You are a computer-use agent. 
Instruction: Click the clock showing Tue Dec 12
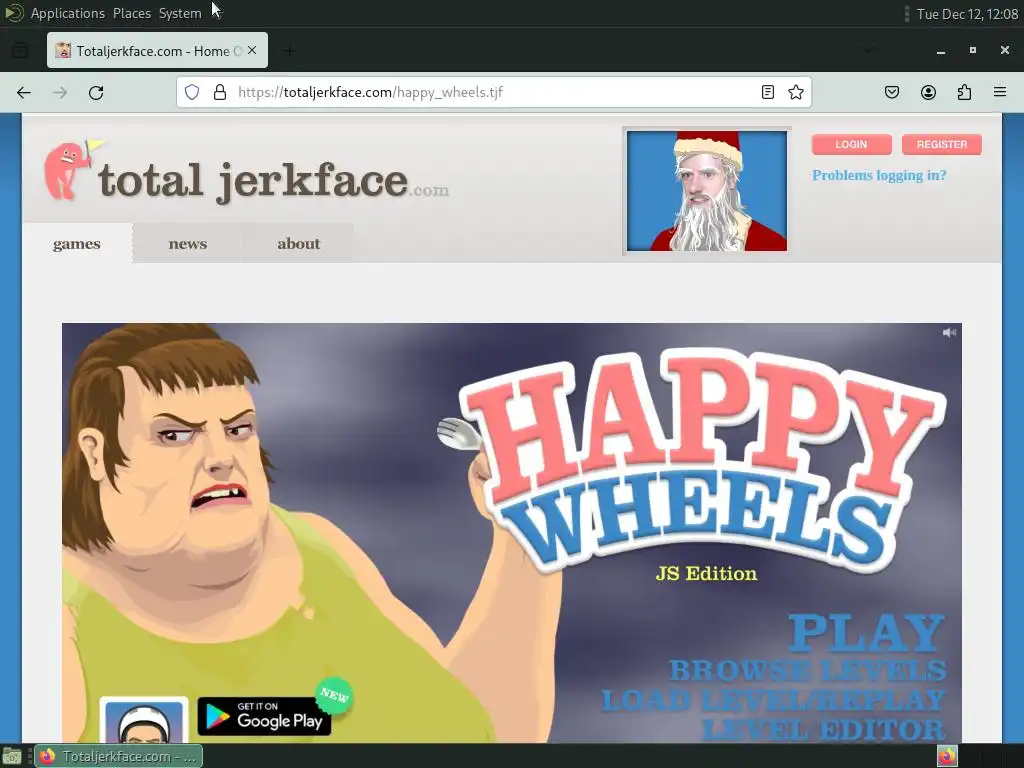click(967, 14)
